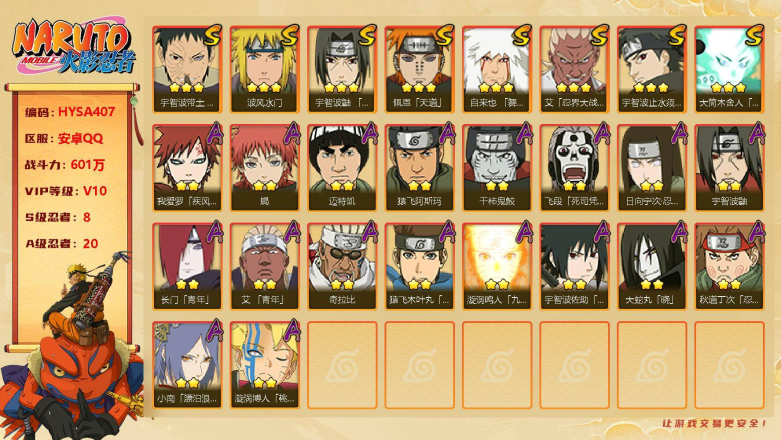Click the Naruto Mobile 火影忍者 logo
Screen dimensions: 781x440
(x=75, y=46)
